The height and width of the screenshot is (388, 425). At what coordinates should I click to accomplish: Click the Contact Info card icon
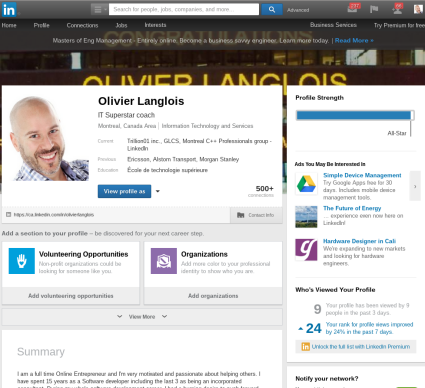click(x=240, y=215)
